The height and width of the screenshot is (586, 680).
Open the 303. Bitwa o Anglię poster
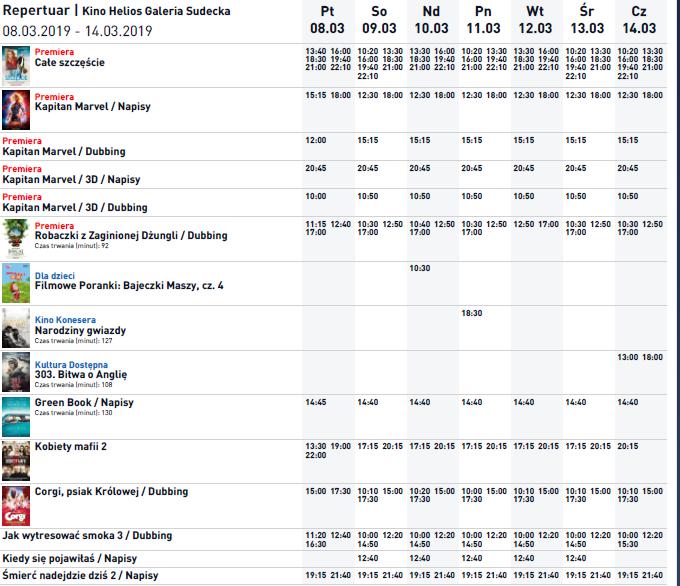pyautogui.click(x=16, y=372)
